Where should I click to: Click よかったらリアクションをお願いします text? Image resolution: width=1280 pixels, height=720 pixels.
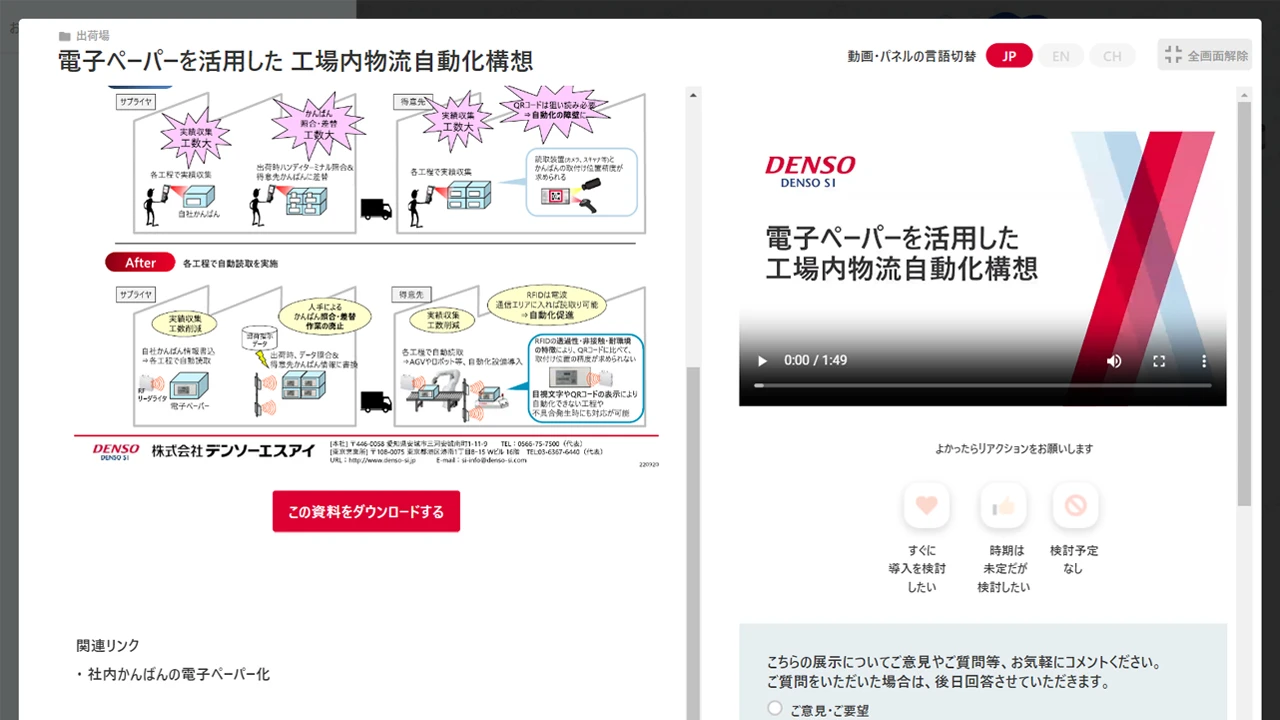pyautogui.click(x=1014, y=449)
